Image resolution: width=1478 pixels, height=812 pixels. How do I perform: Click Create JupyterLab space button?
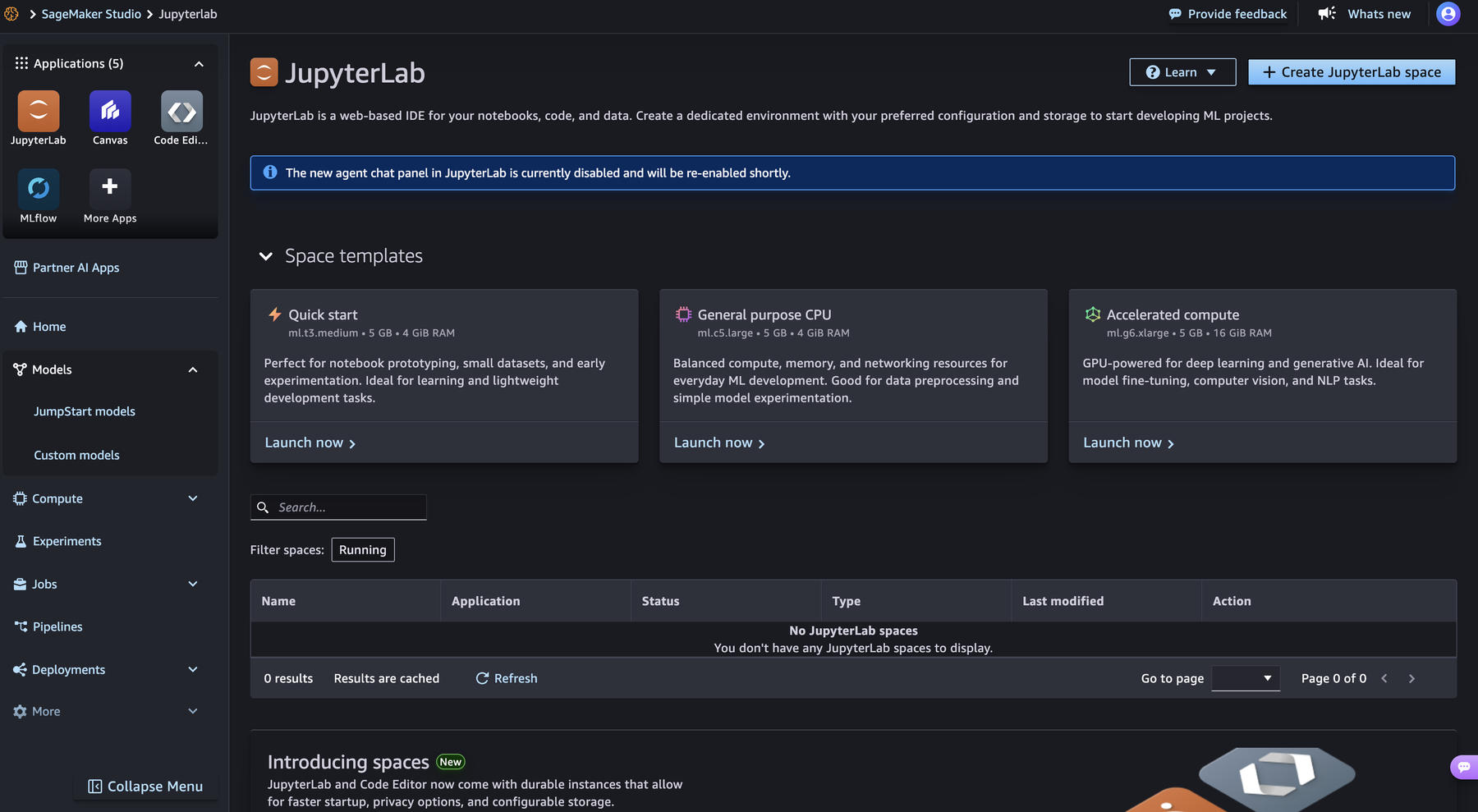pos(1352,72)
